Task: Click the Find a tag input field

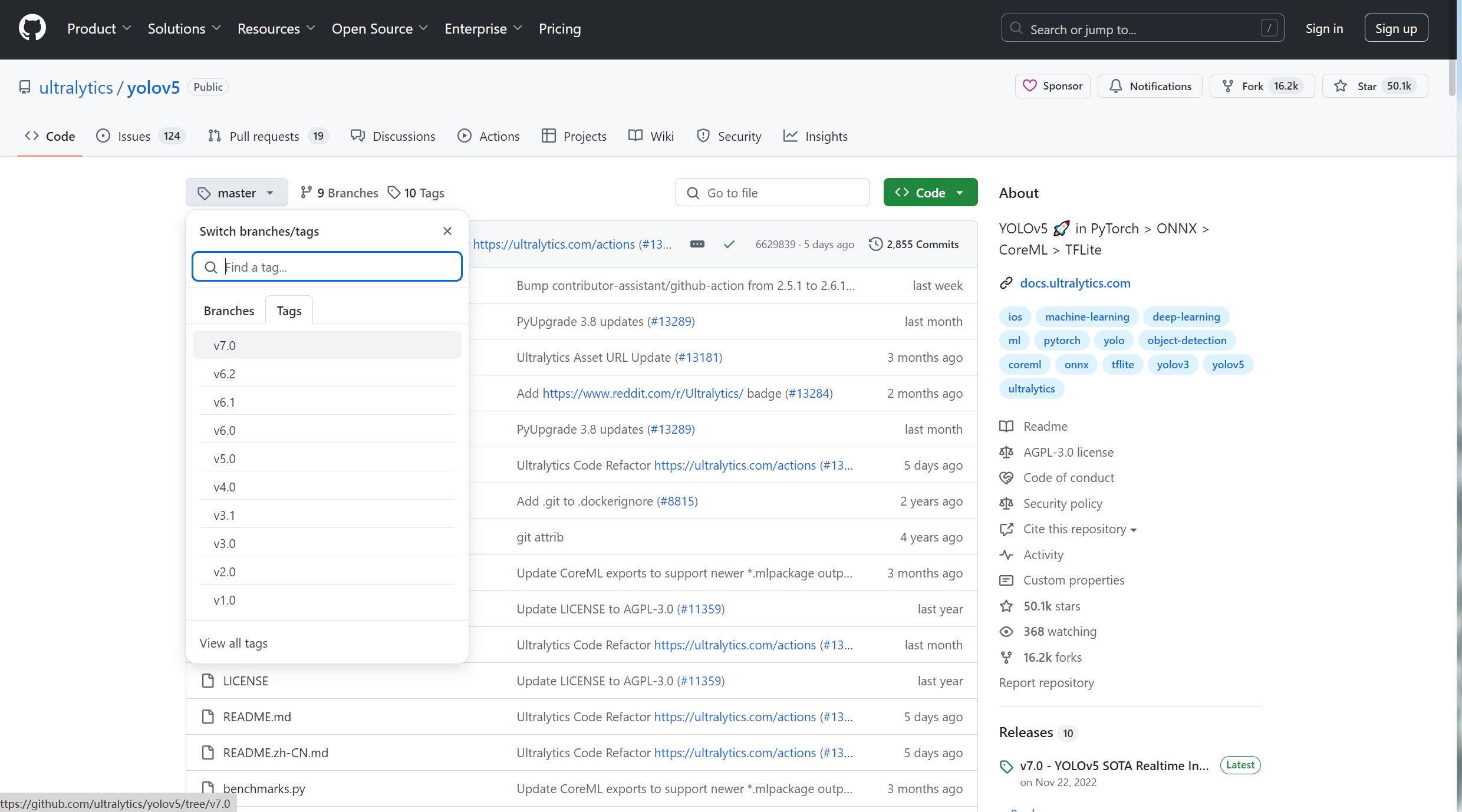Action: click(x=327, y=267)
